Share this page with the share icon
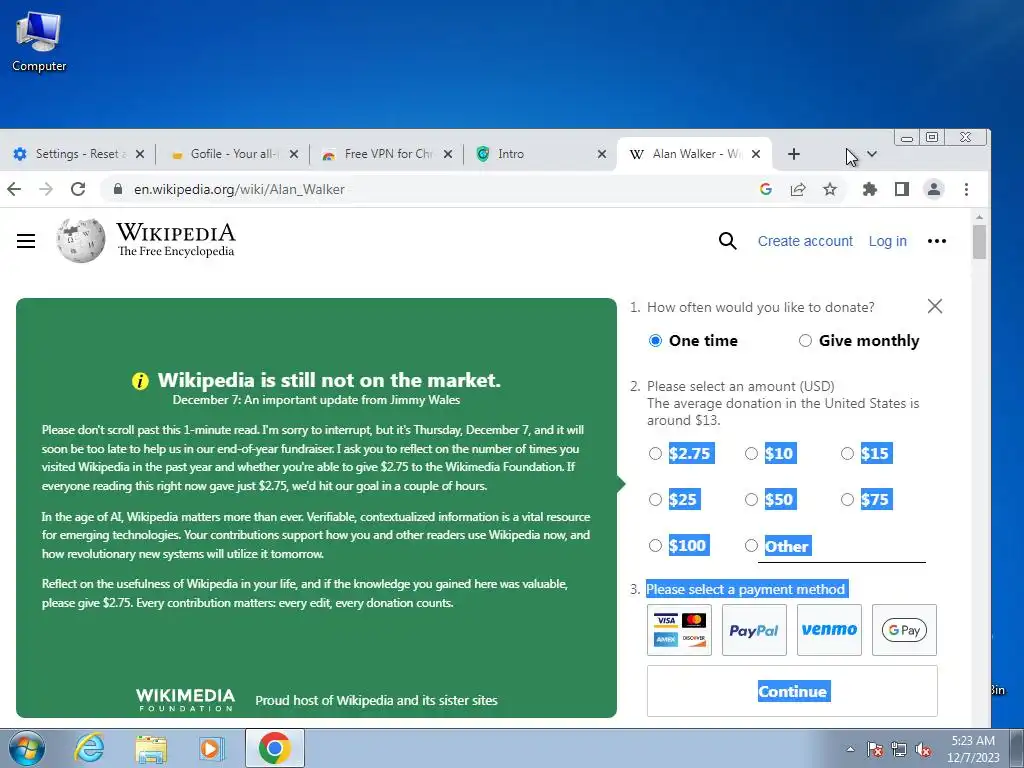 pyautogui.click(x=797, y=189)
